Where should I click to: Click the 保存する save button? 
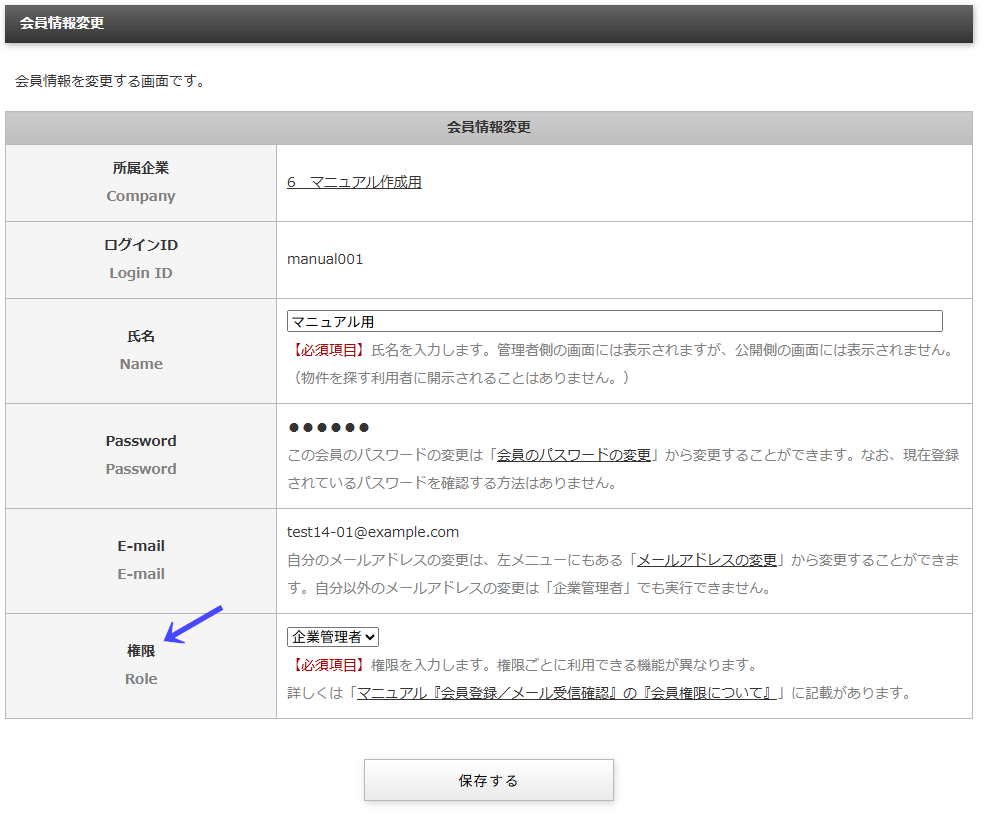coord(488,780)
